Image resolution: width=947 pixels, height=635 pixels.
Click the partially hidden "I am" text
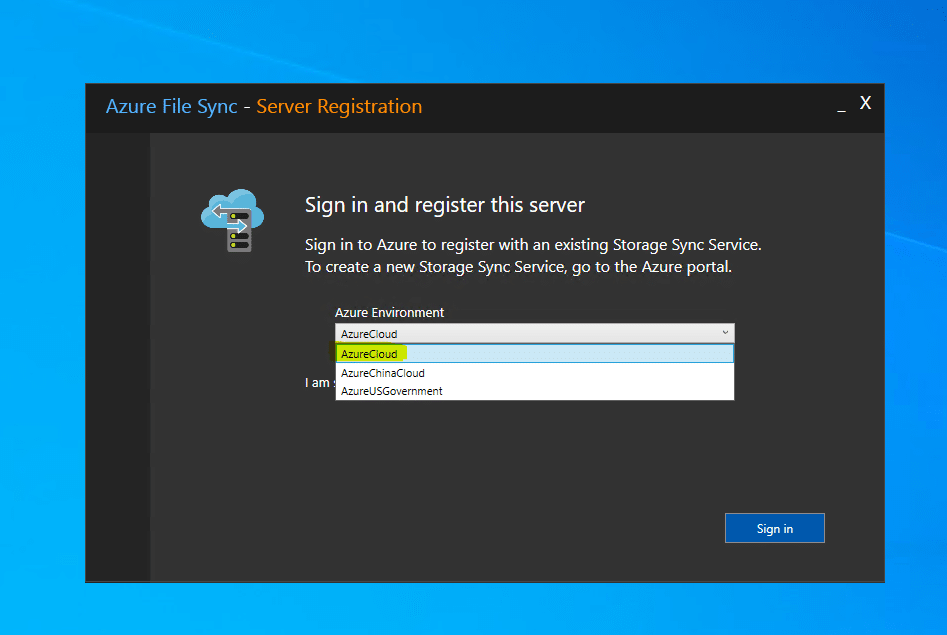317,384
